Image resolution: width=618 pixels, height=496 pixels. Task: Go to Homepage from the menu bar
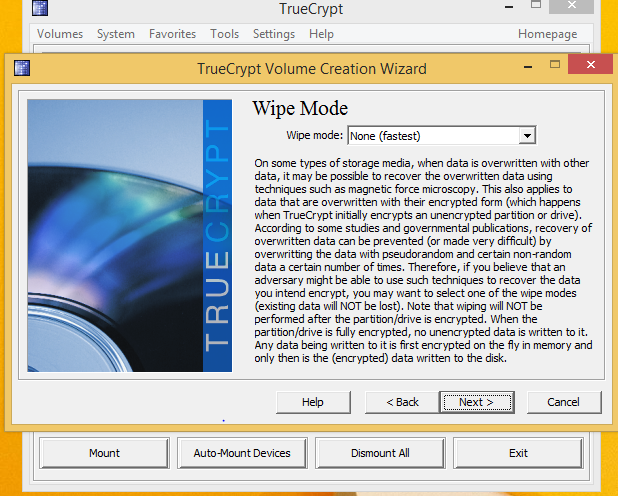(547, 34)
